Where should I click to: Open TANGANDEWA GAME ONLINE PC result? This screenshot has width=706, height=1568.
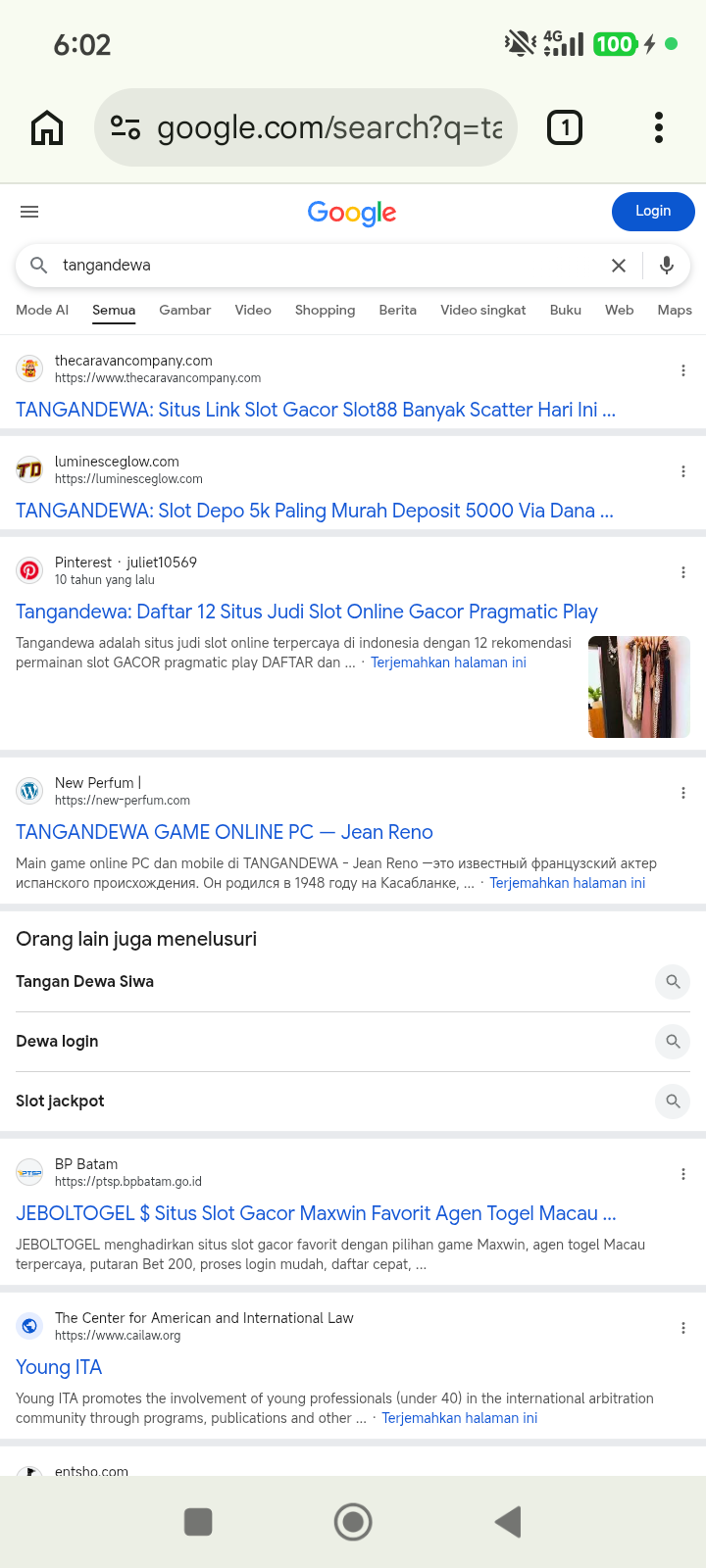[225, 832]
